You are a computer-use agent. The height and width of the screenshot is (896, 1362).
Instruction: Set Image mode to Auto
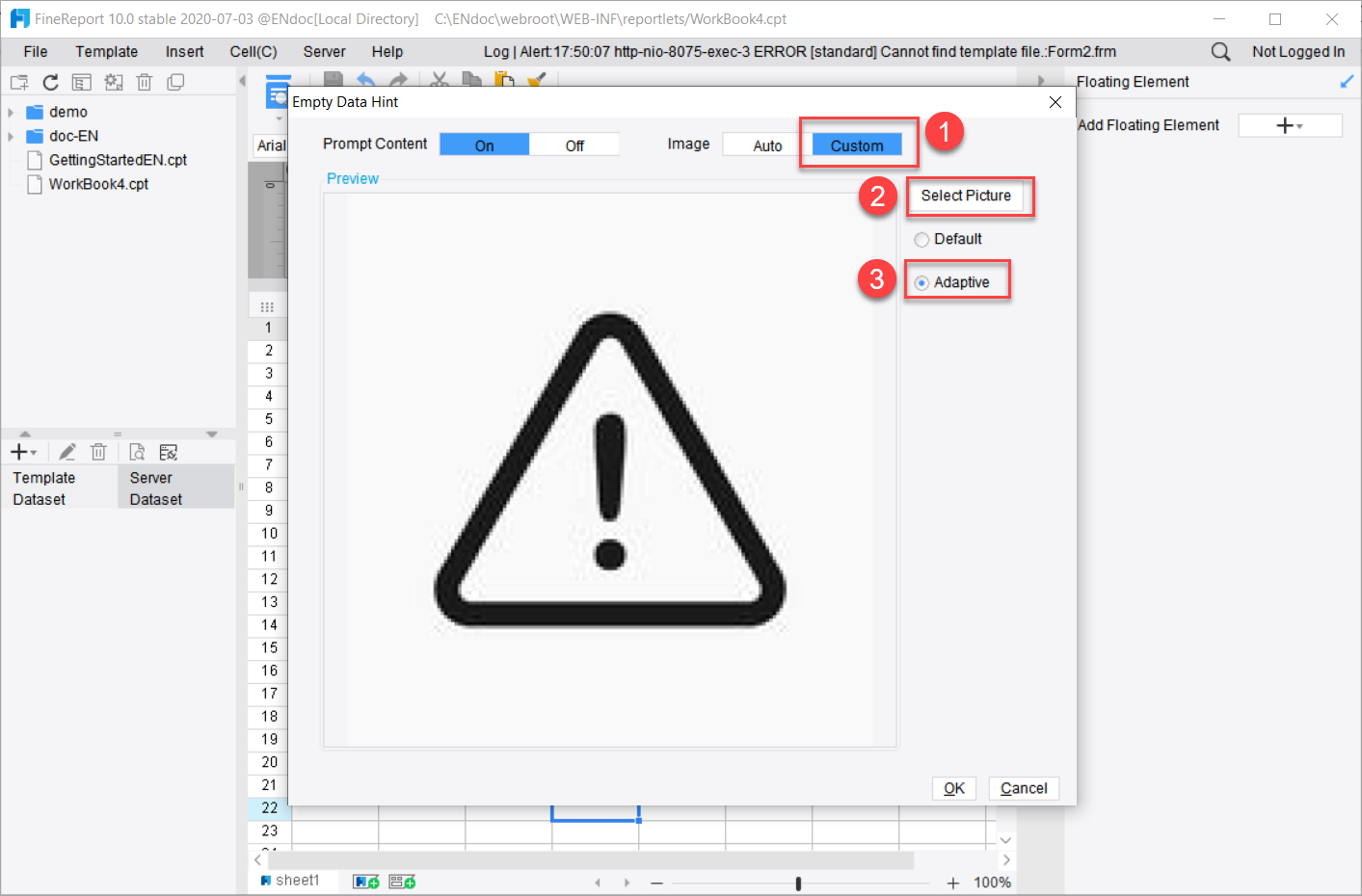coord(767,145)
